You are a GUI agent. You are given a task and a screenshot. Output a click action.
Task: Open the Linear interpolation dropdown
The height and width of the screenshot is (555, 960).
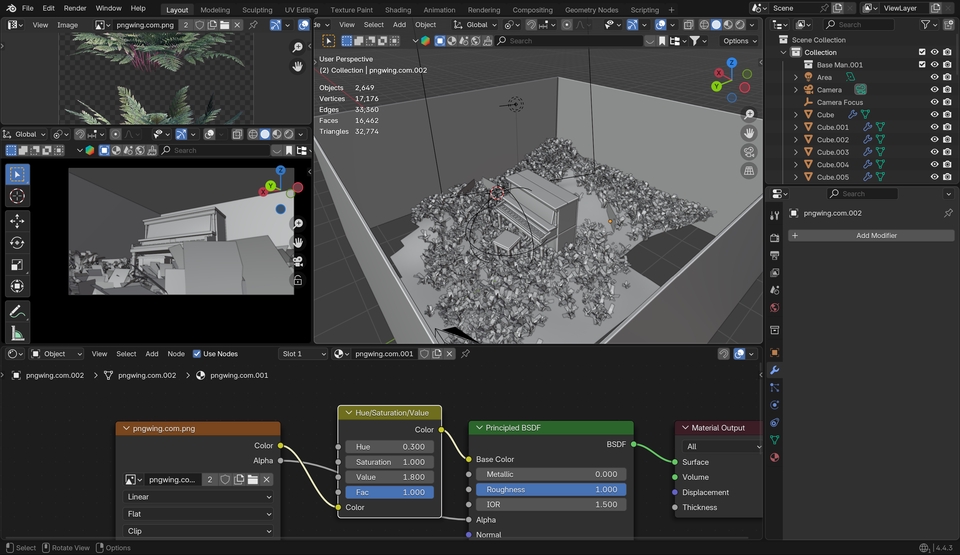click(x=198, y=497)
